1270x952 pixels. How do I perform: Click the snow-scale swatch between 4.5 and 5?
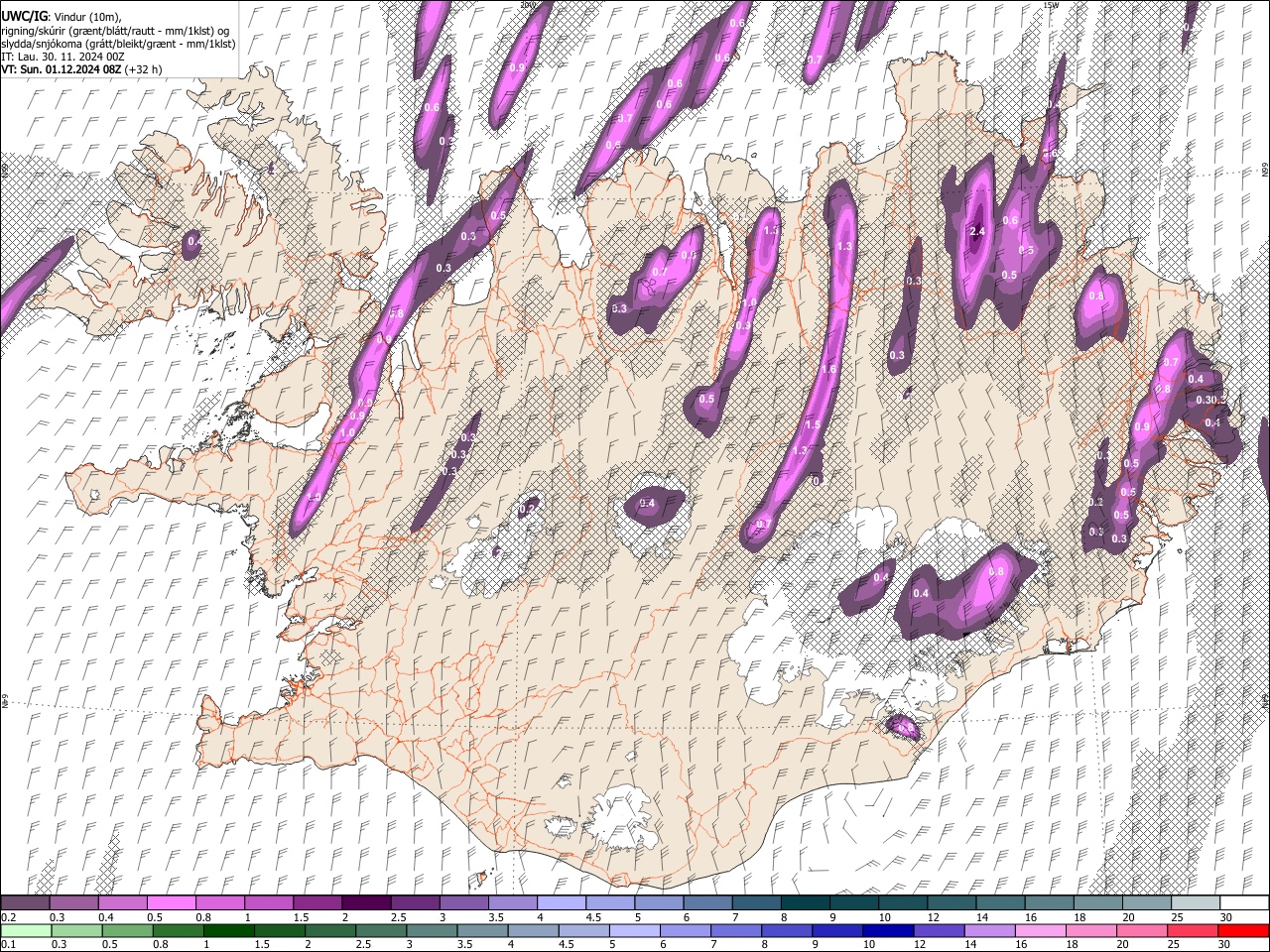[609, 902]
